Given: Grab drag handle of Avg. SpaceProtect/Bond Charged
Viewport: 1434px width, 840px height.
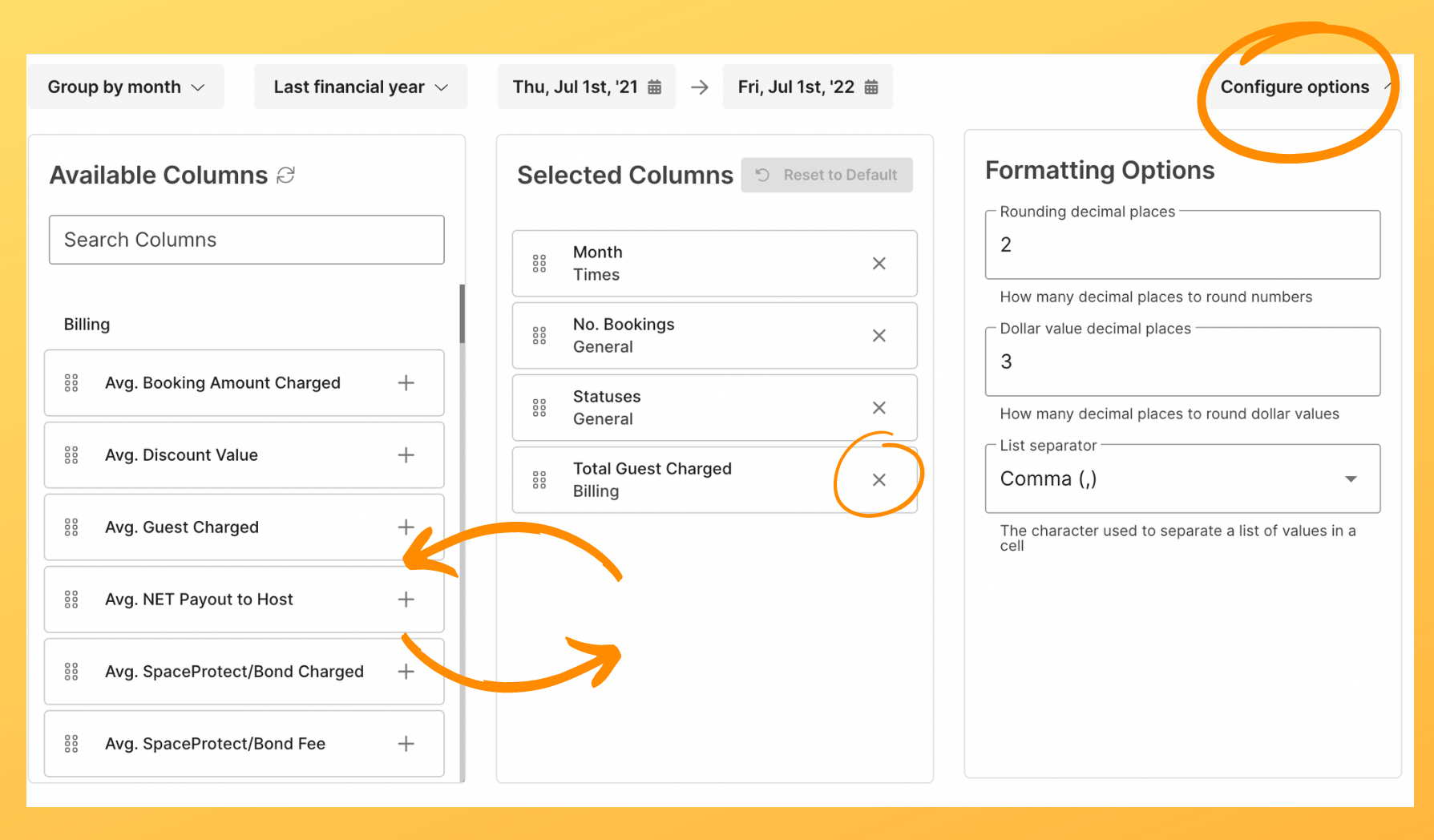Looking at the screenshot, I should (71, 672).
